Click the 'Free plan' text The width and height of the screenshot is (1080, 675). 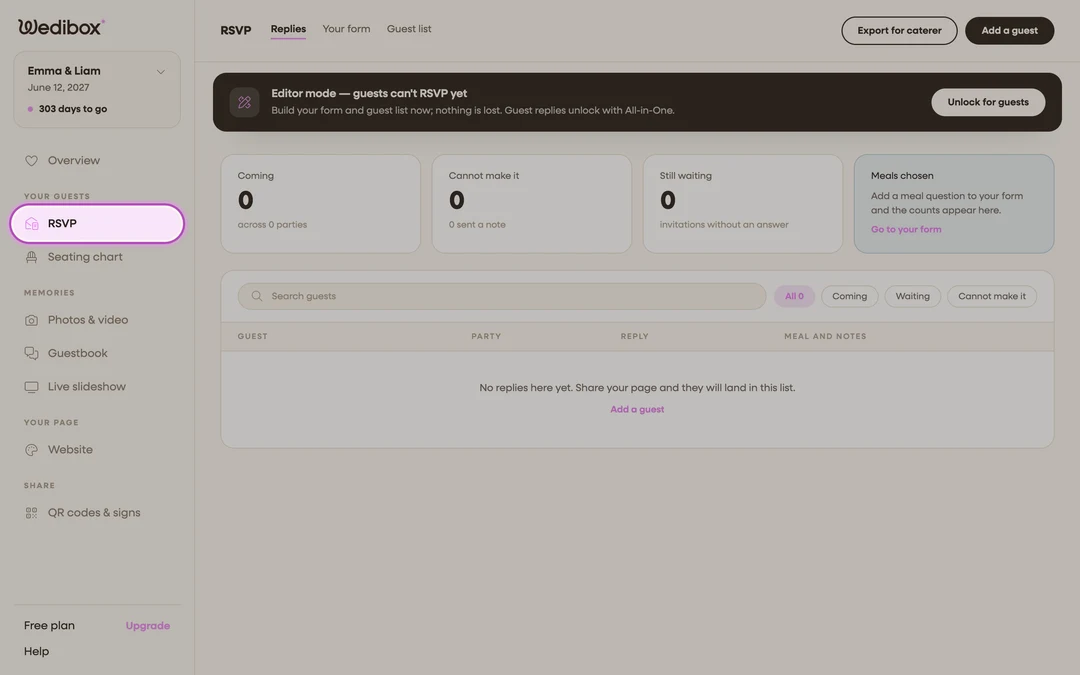[x=49, y=626]
